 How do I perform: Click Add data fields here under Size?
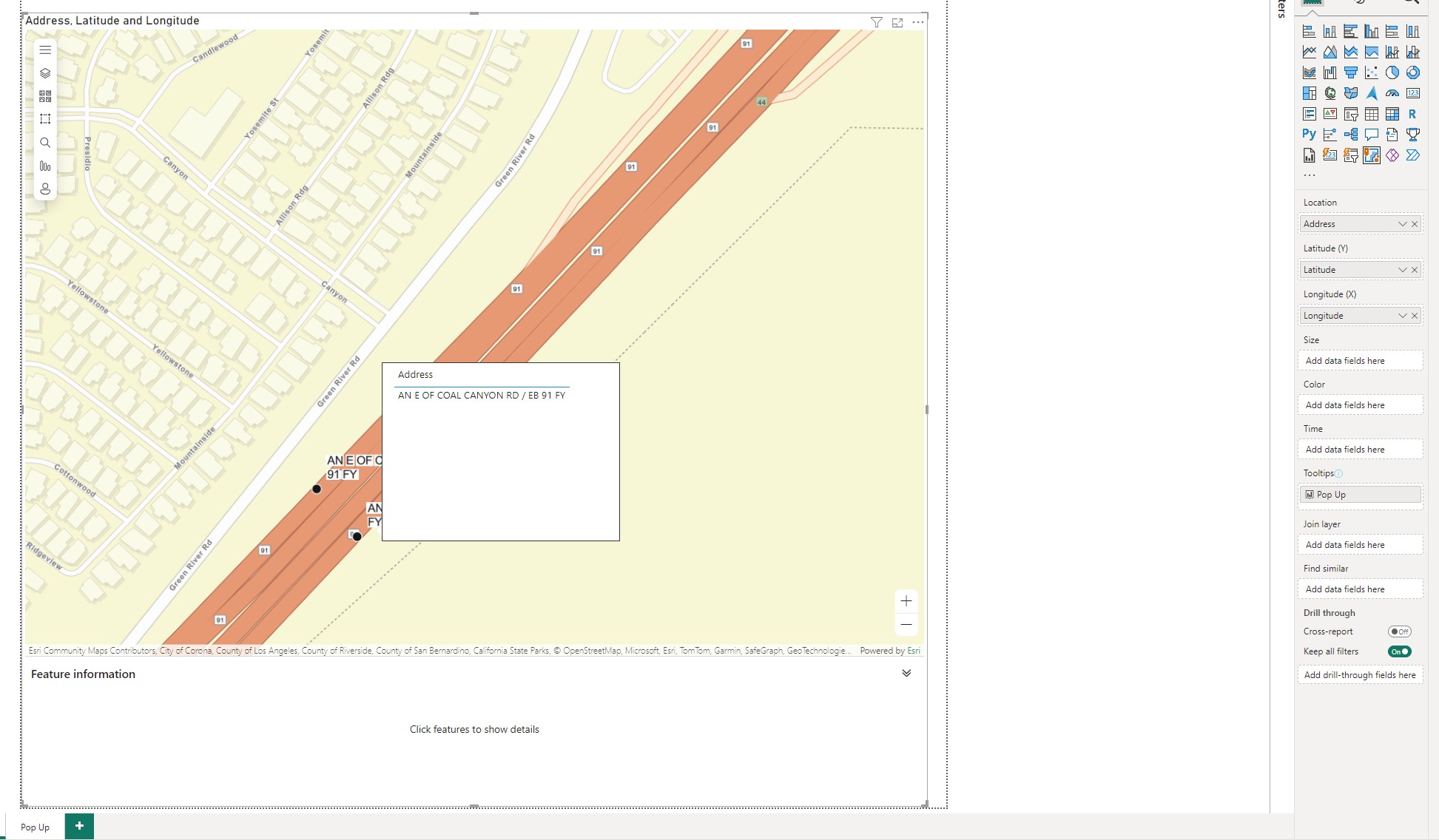1360,360
